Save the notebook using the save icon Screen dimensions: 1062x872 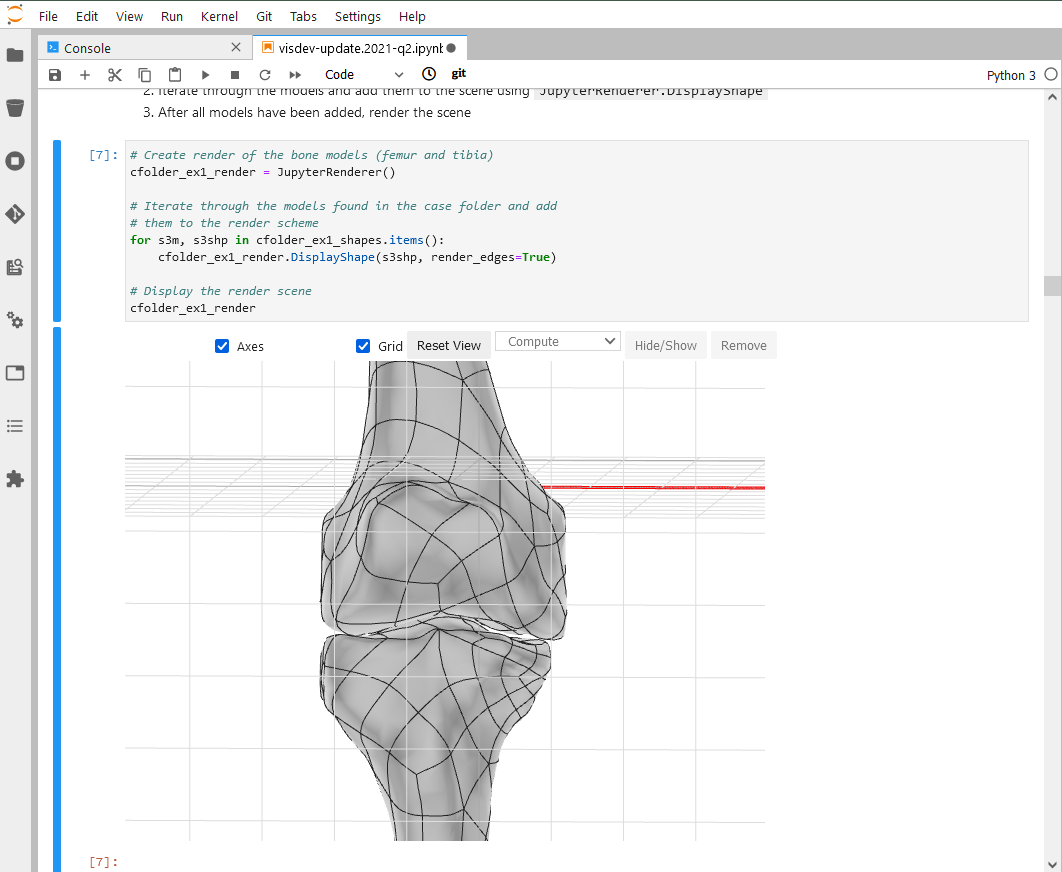54,74
